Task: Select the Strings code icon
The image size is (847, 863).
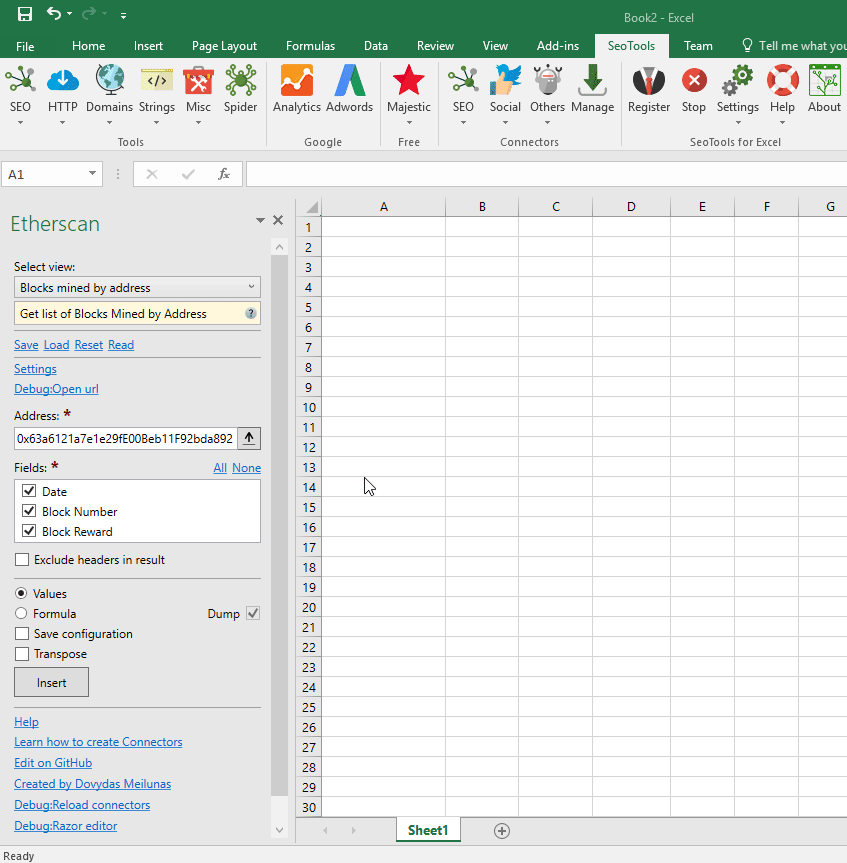Action: [157, 81]
